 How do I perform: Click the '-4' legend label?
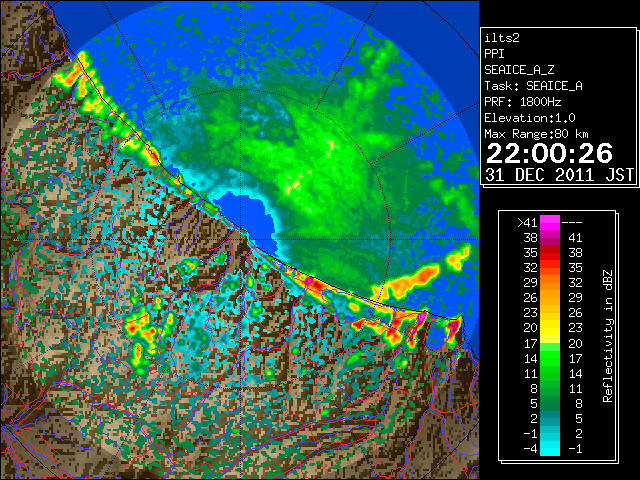click(x=530, y=449)
